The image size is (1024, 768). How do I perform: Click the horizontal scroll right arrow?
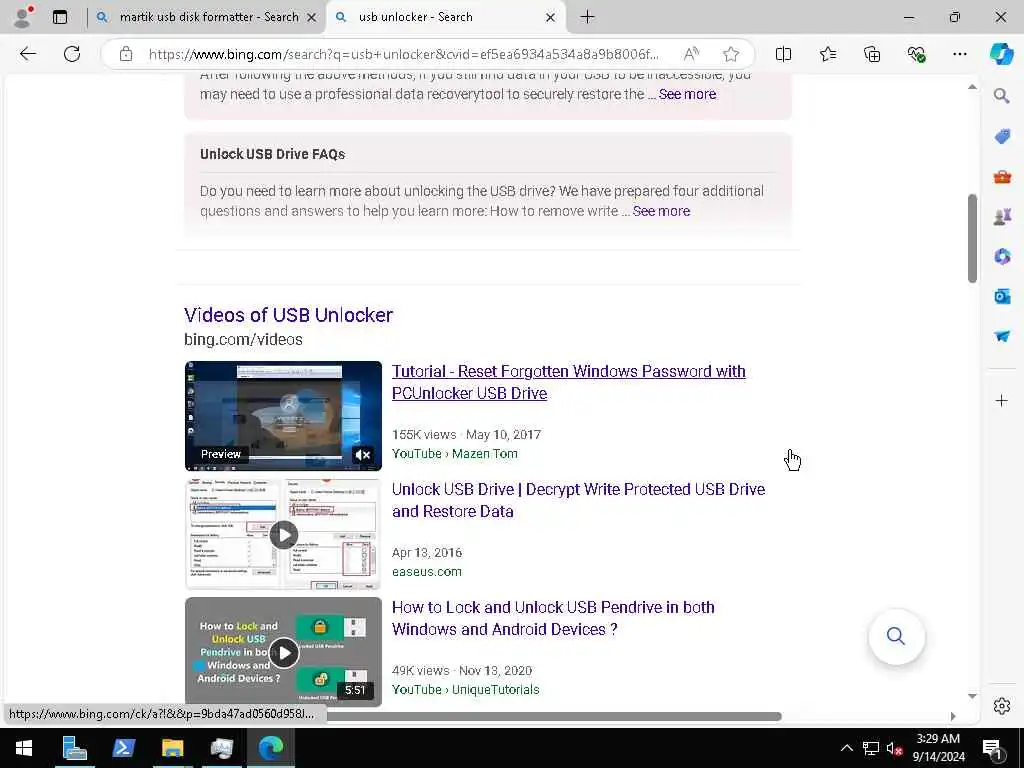click(x=953, y=716)
